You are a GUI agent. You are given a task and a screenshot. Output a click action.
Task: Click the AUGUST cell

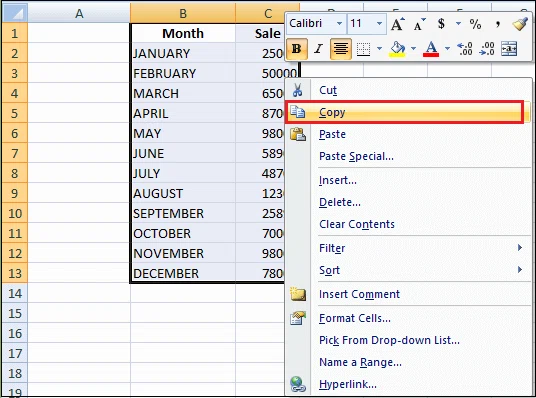pyautogui.click(x=183, y=193)
